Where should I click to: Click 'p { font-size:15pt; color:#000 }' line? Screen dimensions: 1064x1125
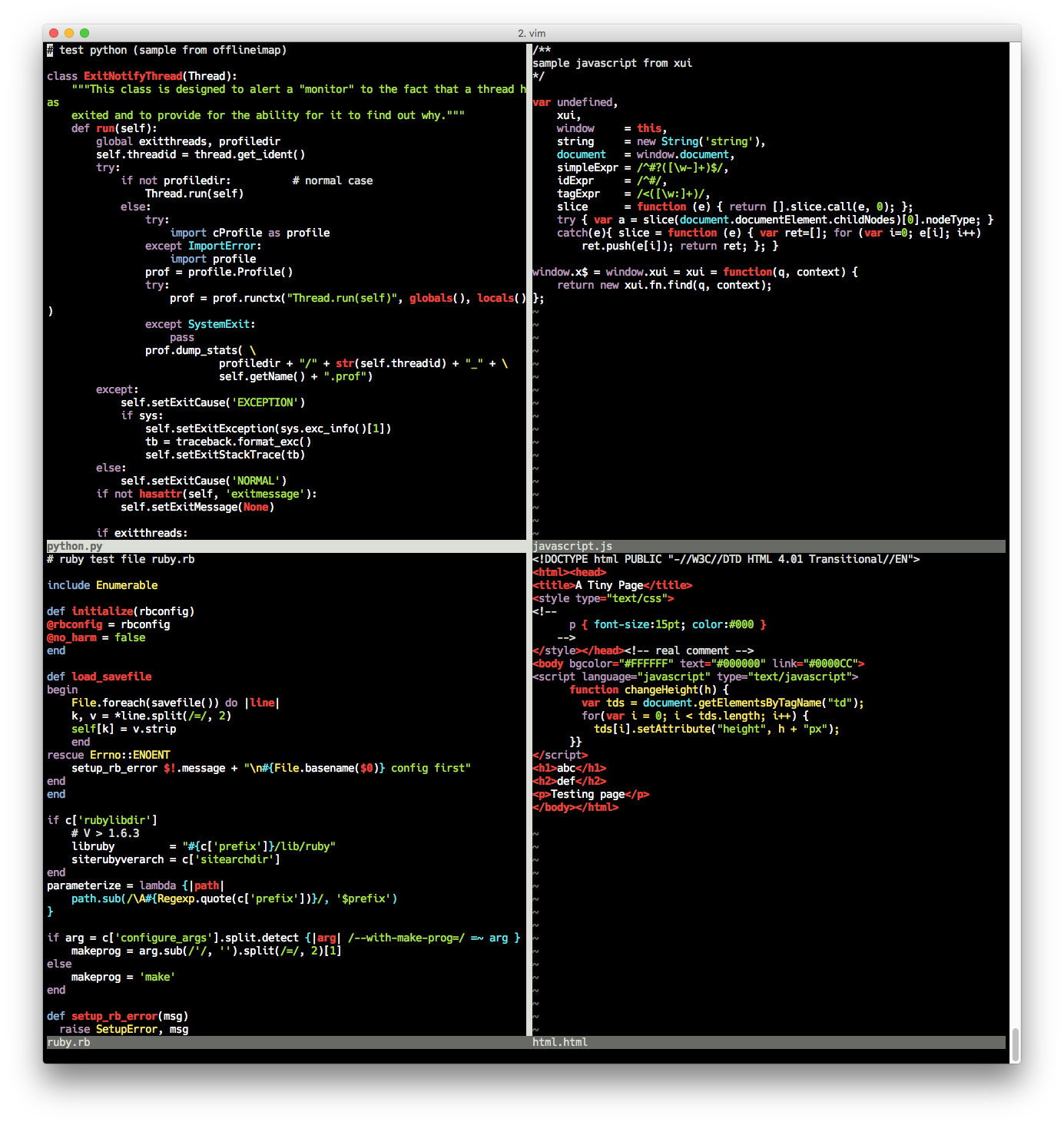point(668,624)
